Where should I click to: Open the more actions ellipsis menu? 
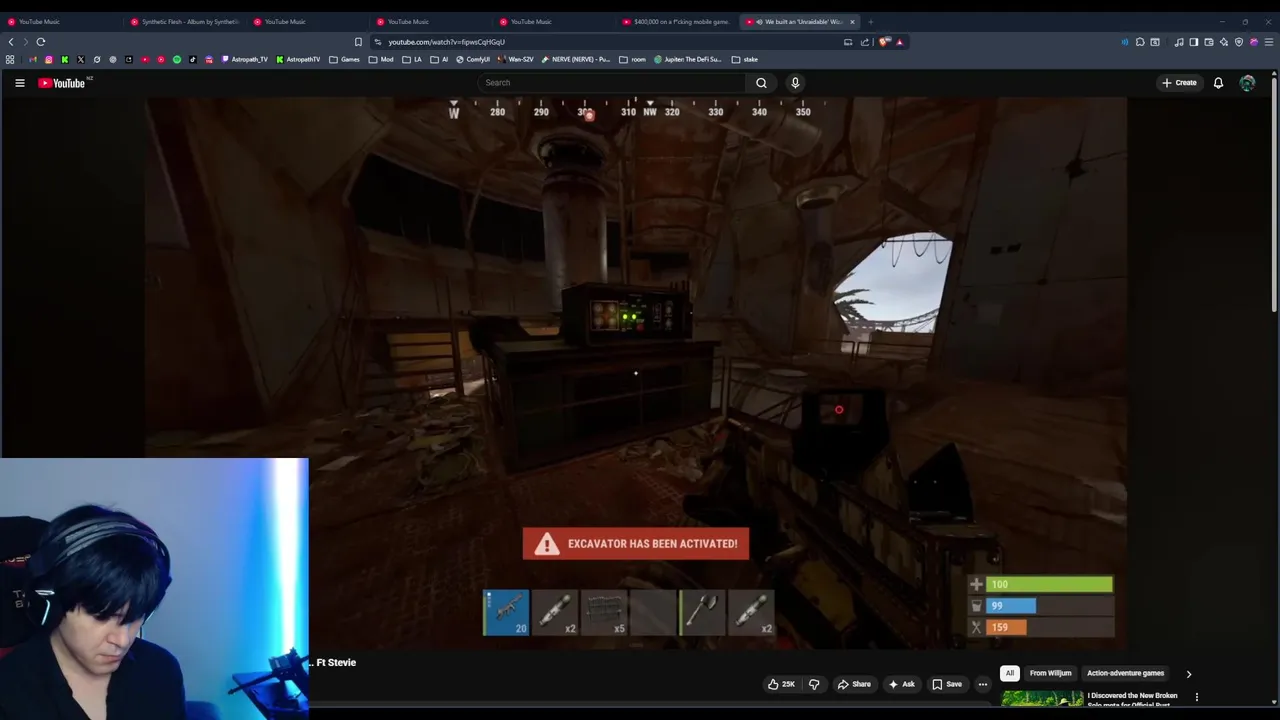pyautogui.click(x=983, y=684)
